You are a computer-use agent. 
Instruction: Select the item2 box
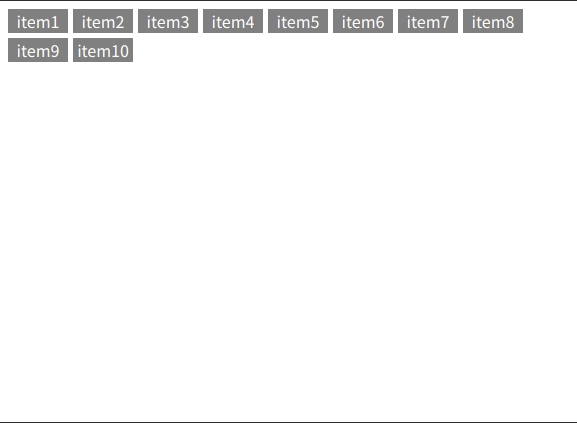[103, 21]
